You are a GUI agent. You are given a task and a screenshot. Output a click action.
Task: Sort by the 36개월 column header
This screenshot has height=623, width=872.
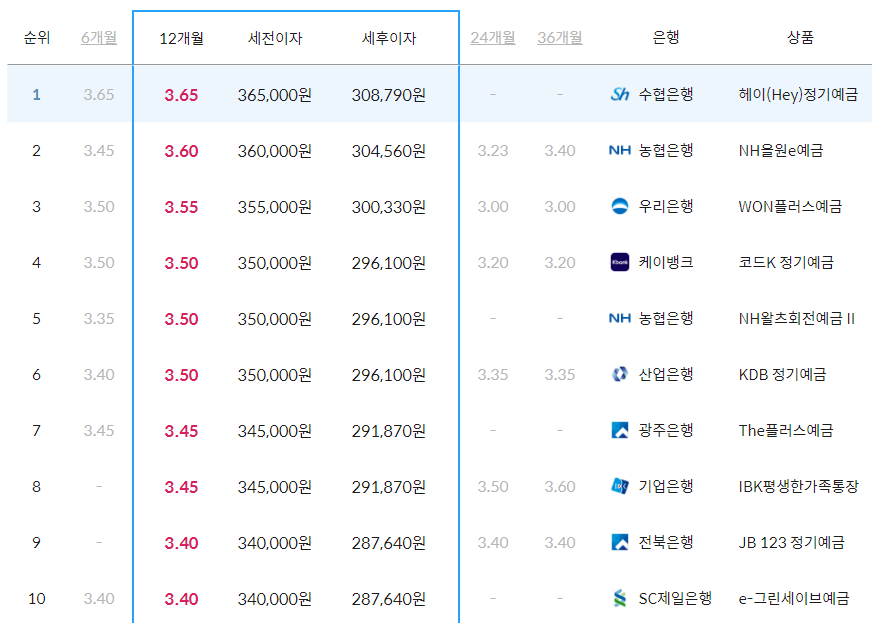[560, 38]
